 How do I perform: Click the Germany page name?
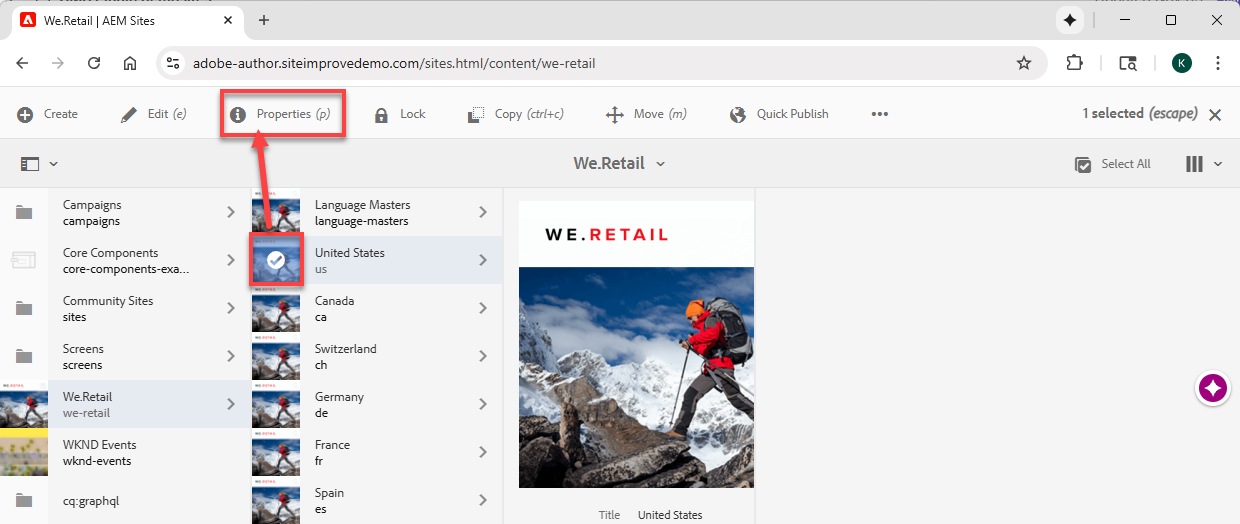coord(339,396)
